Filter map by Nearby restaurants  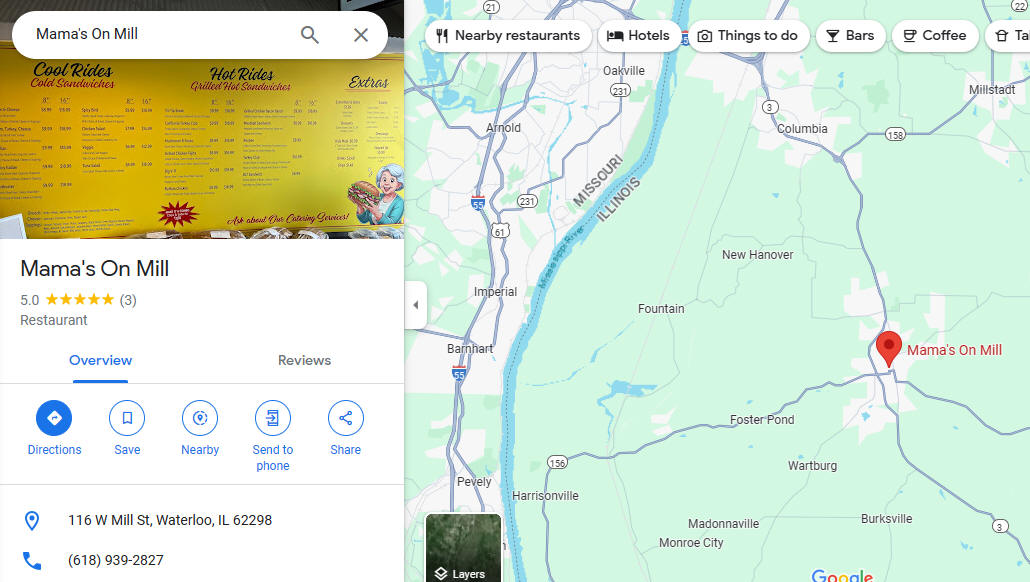[508, 35]
